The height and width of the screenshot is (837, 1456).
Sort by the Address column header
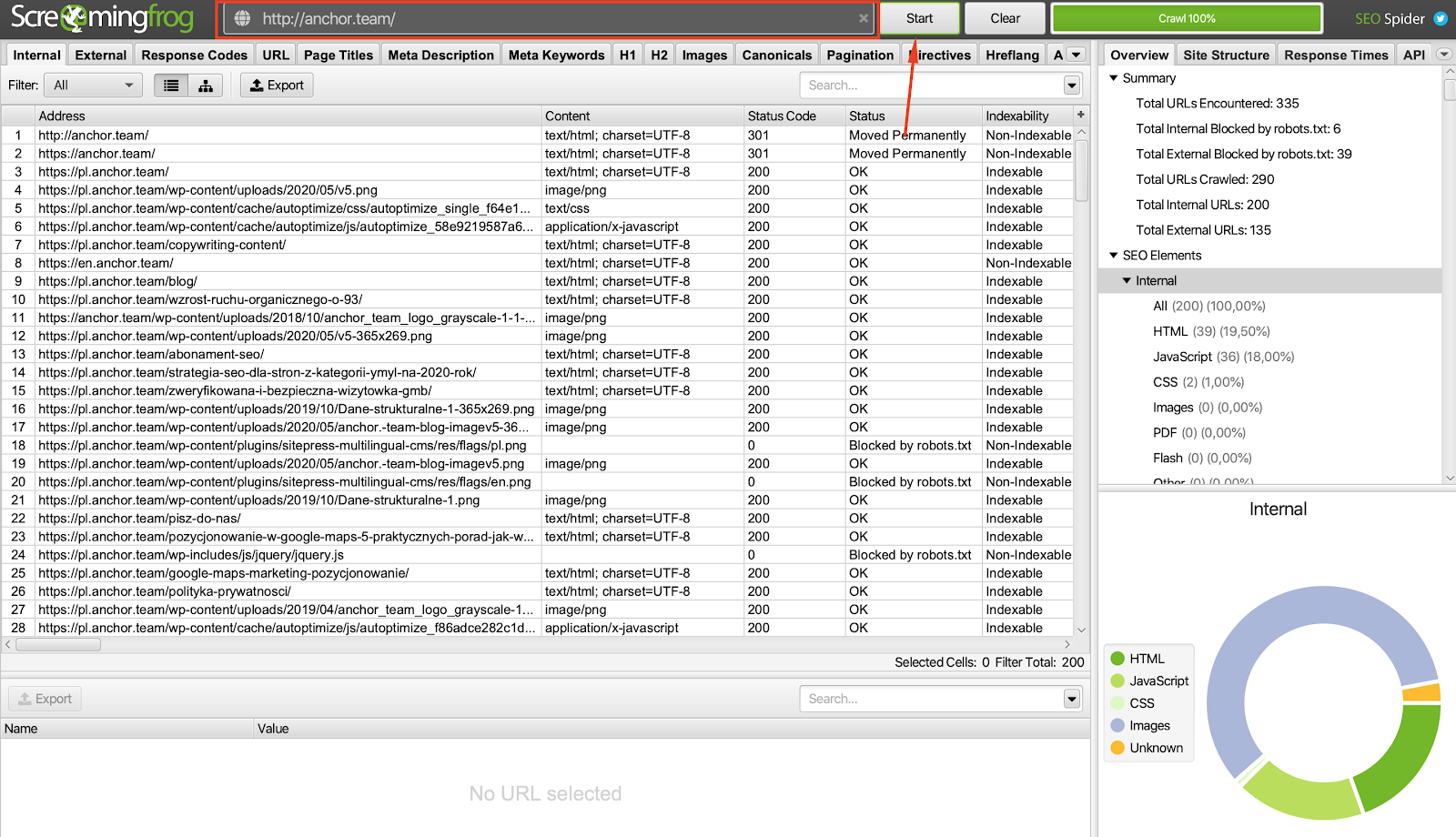289,116
